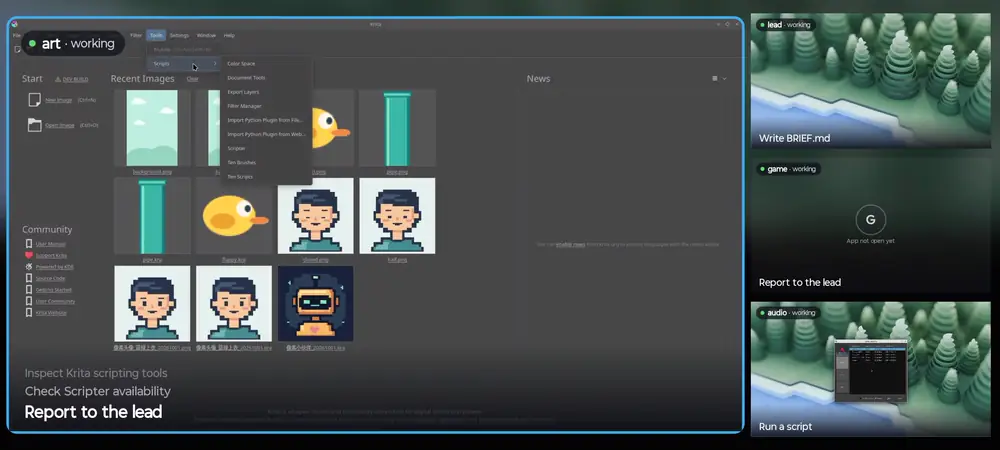Click the New Image document icon

(34, 100)
